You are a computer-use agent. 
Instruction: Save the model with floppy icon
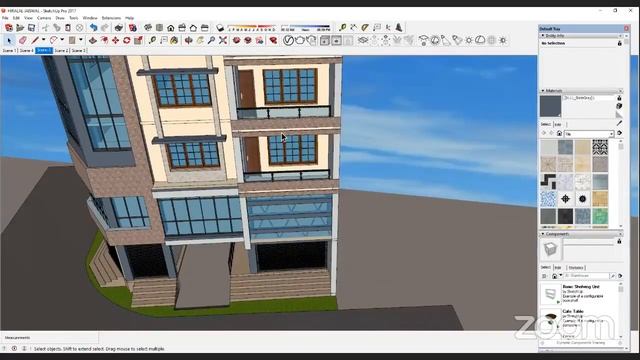[31, 28]
